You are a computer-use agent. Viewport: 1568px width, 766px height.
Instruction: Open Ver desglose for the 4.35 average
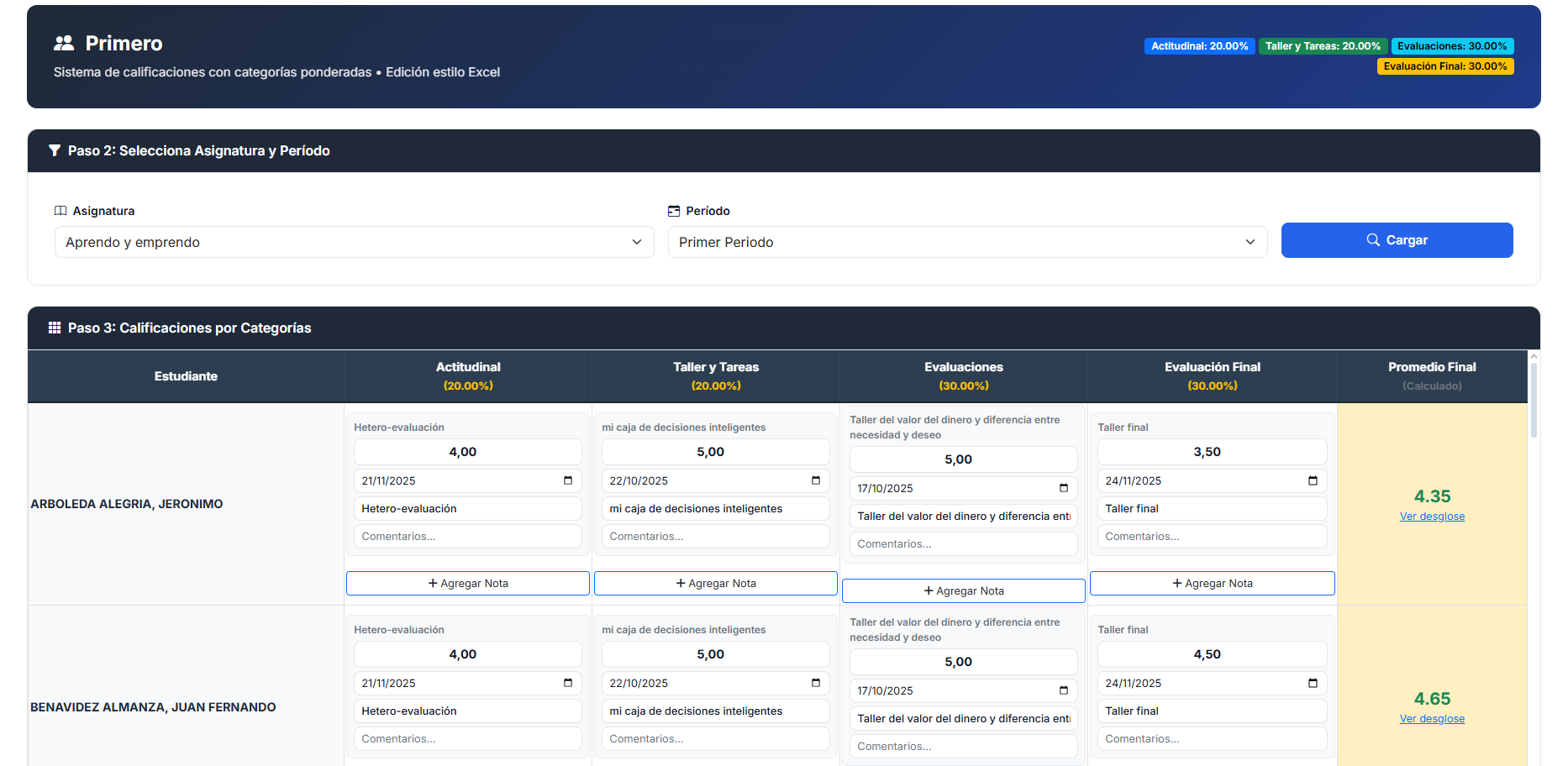pos(1432,517)
